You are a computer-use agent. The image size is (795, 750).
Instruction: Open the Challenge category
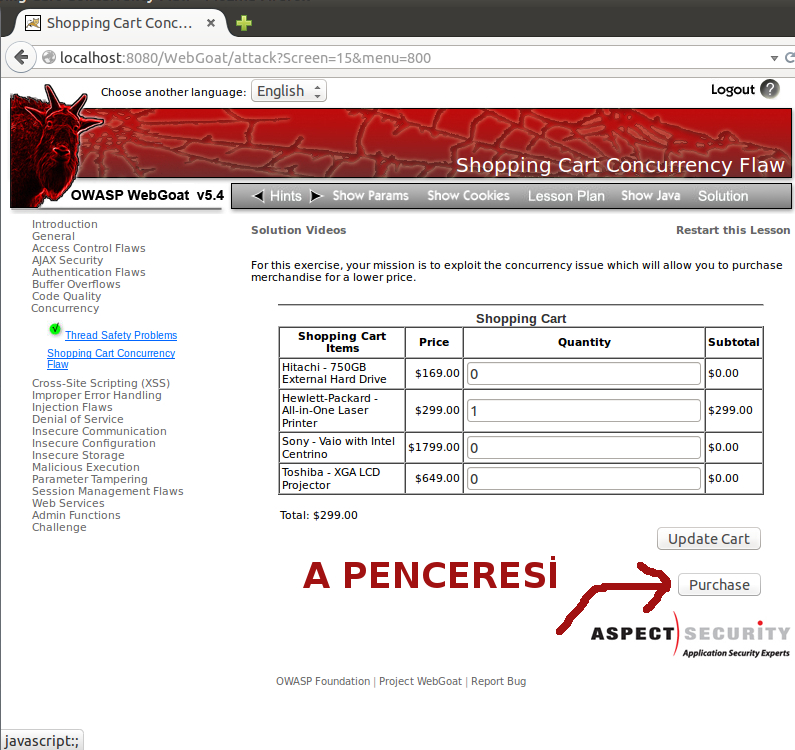pyautogui.click(x=59, y=527)
